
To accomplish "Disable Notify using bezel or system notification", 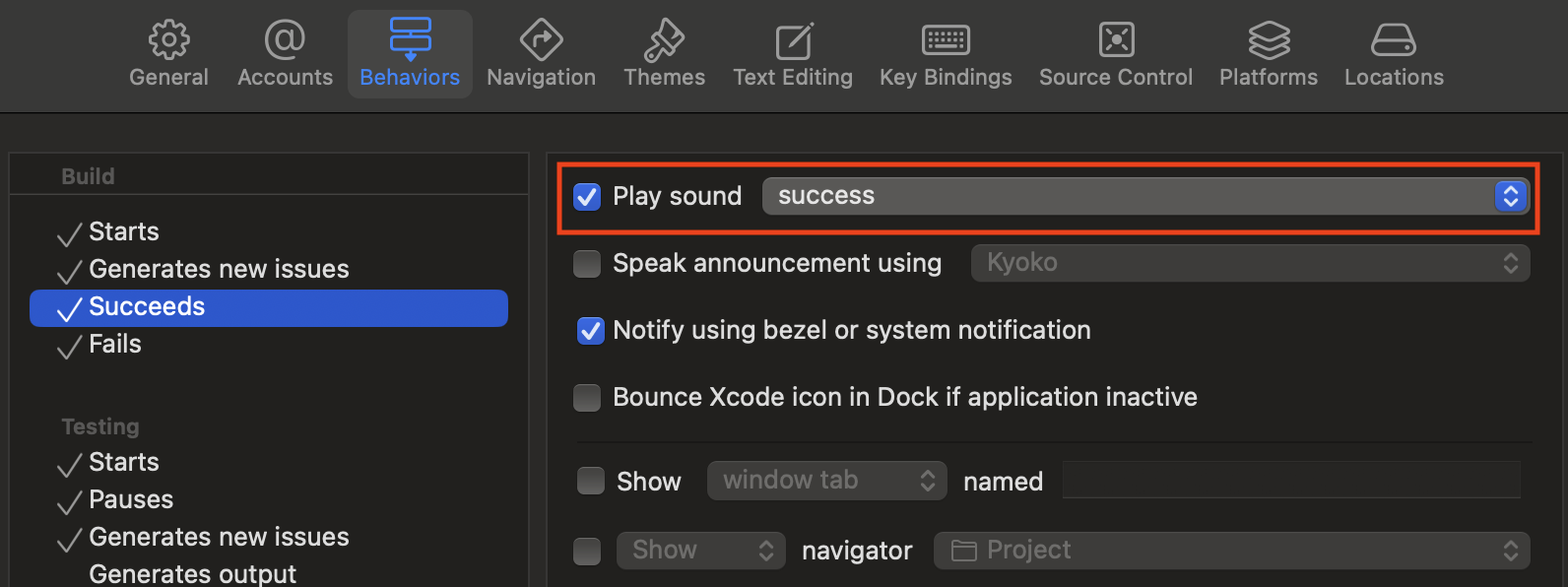I will pyautogui.click(x=590, y=330).
